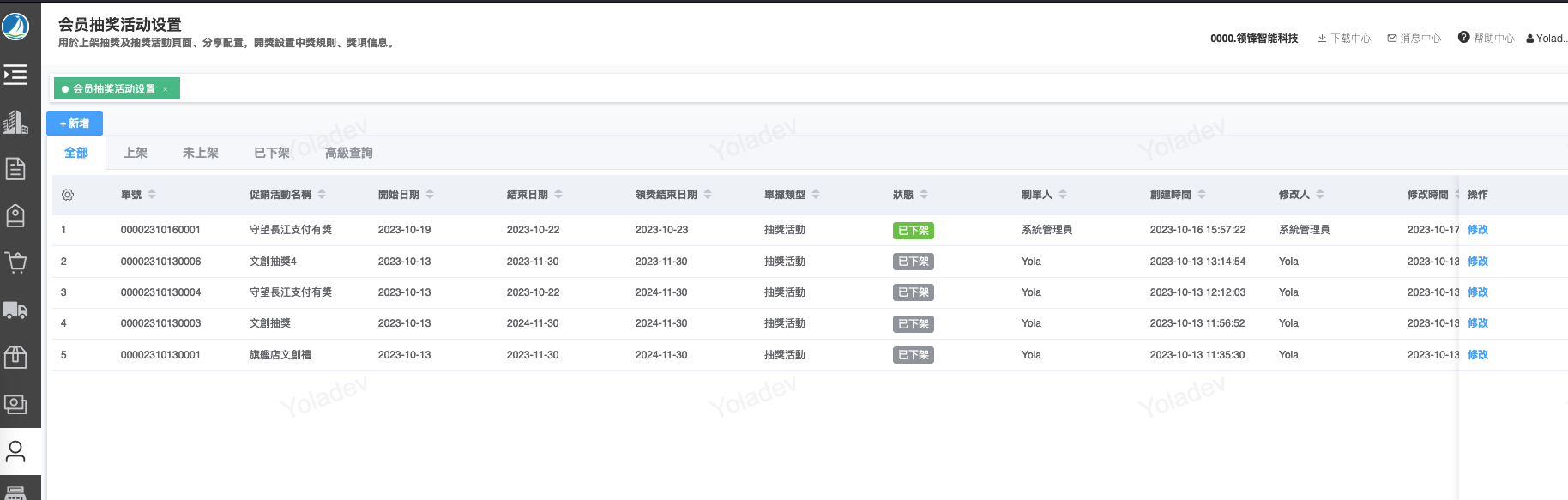Switch to the 上架 tab

tap(136, 153)
